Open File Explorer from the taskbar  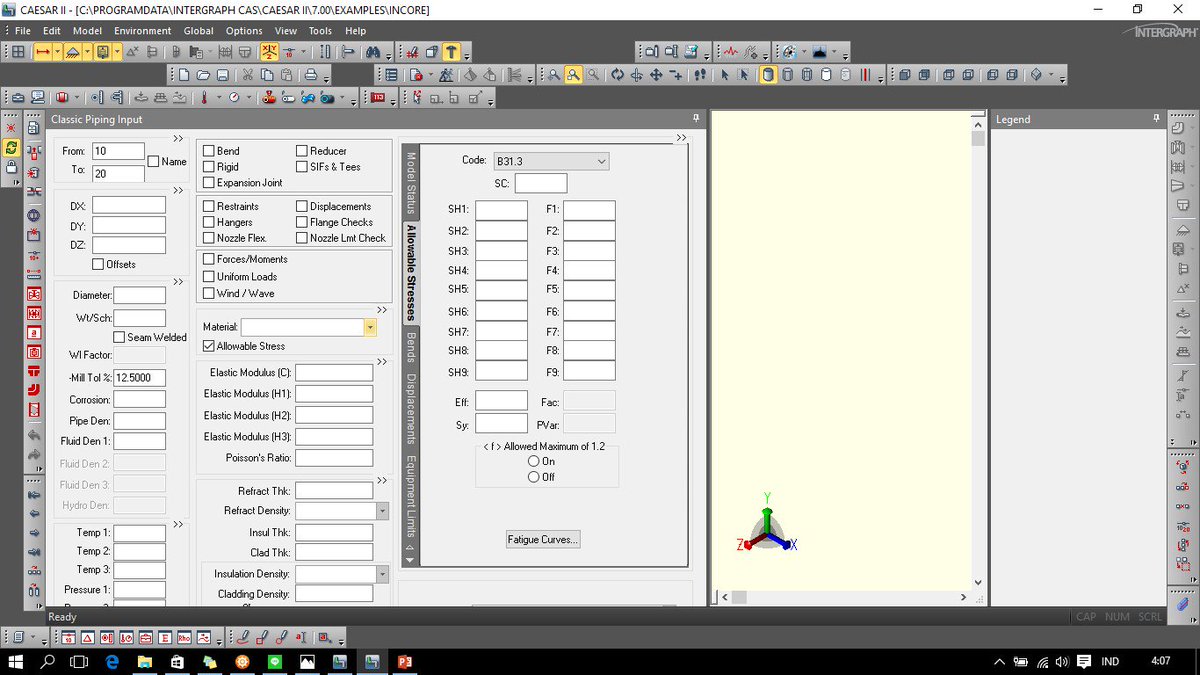coord(145,662)
